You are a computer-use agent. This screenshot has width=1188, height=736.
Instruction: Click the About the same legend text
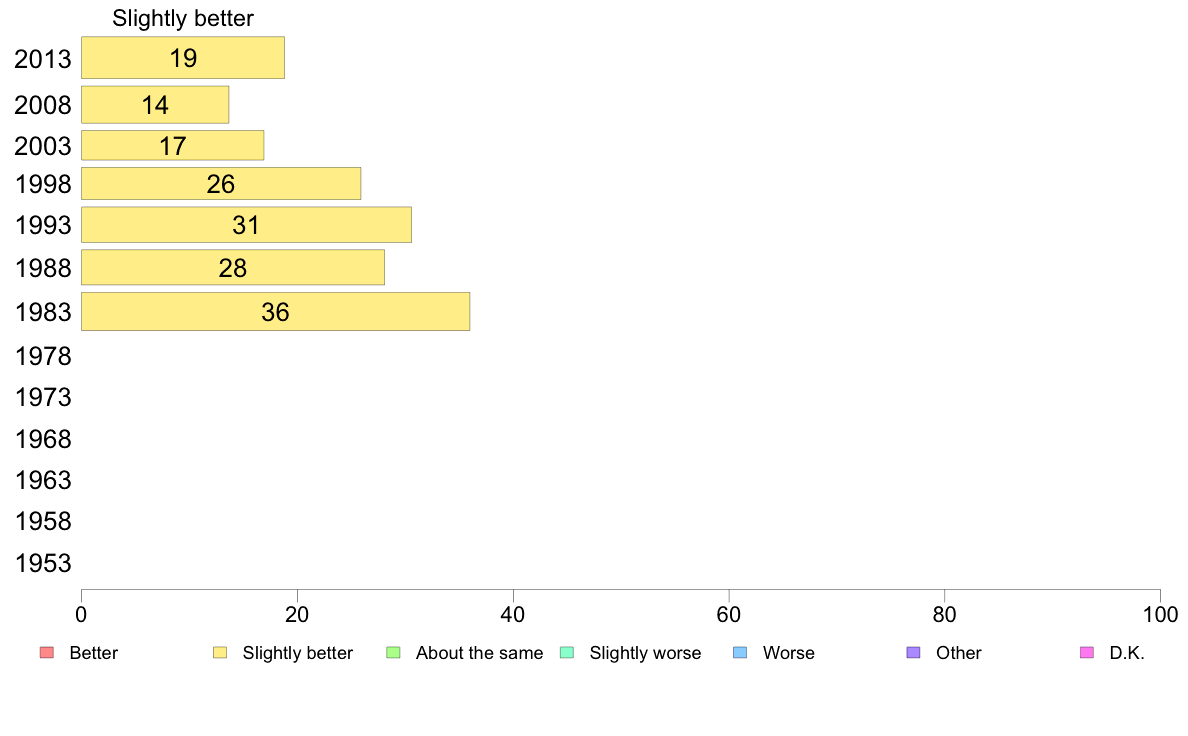(480, 653)
